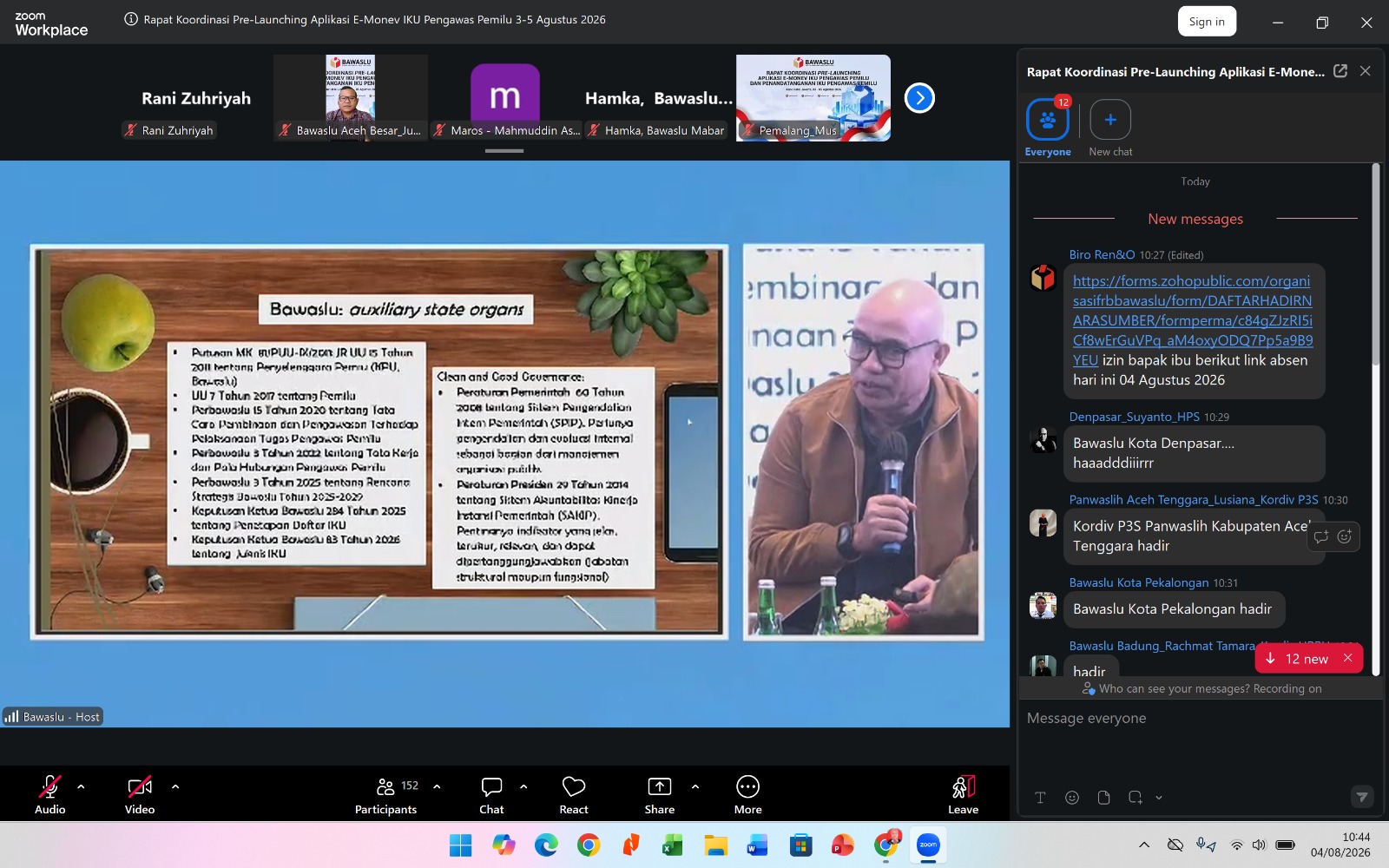Click the Denpasar_Suyanto_HPS avatar
This screenshot has height=868, width=1389.
(x=1043, y=439)
